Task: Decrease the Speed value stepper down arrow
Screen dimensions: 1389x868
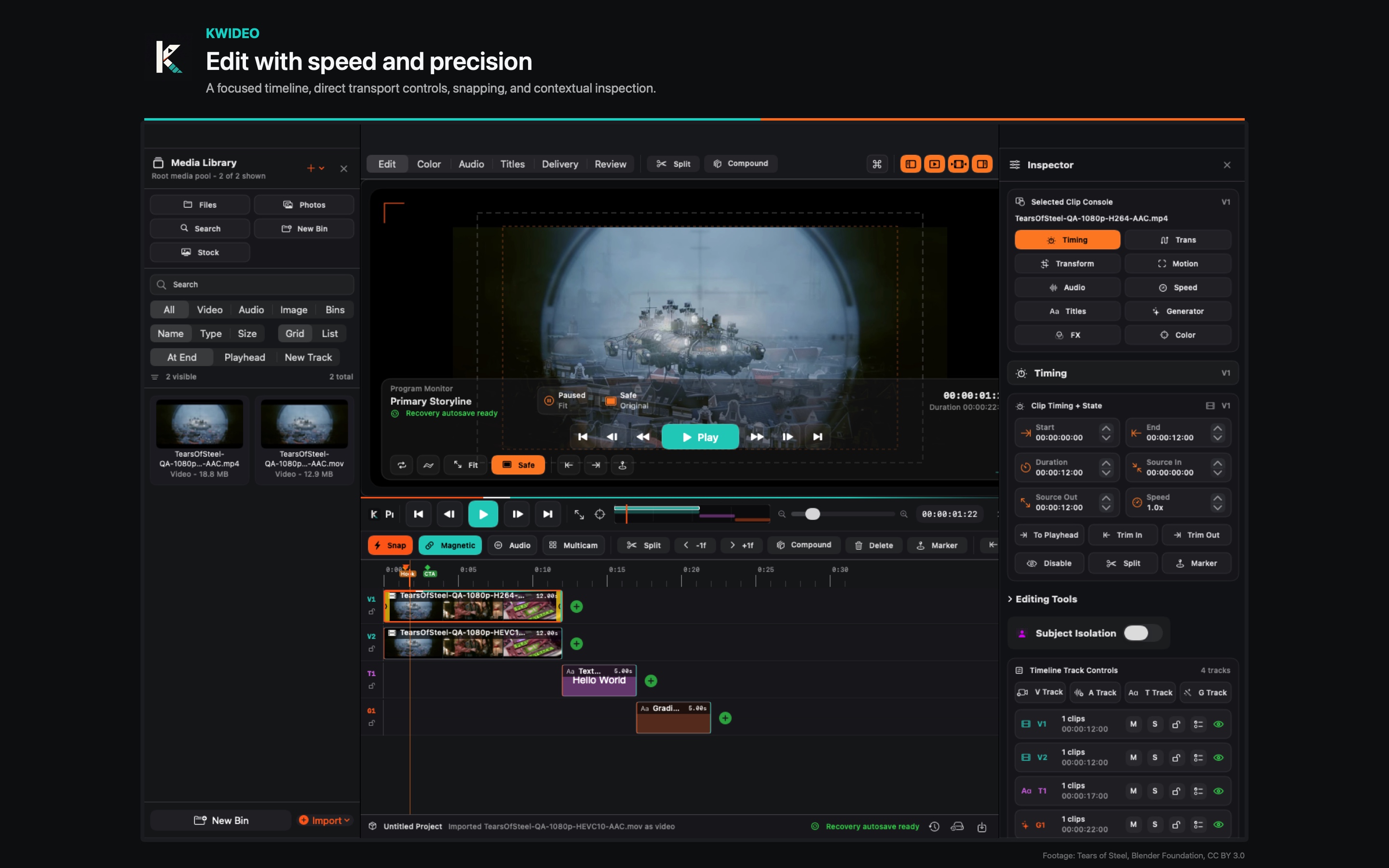Action: click(1217, 508)
